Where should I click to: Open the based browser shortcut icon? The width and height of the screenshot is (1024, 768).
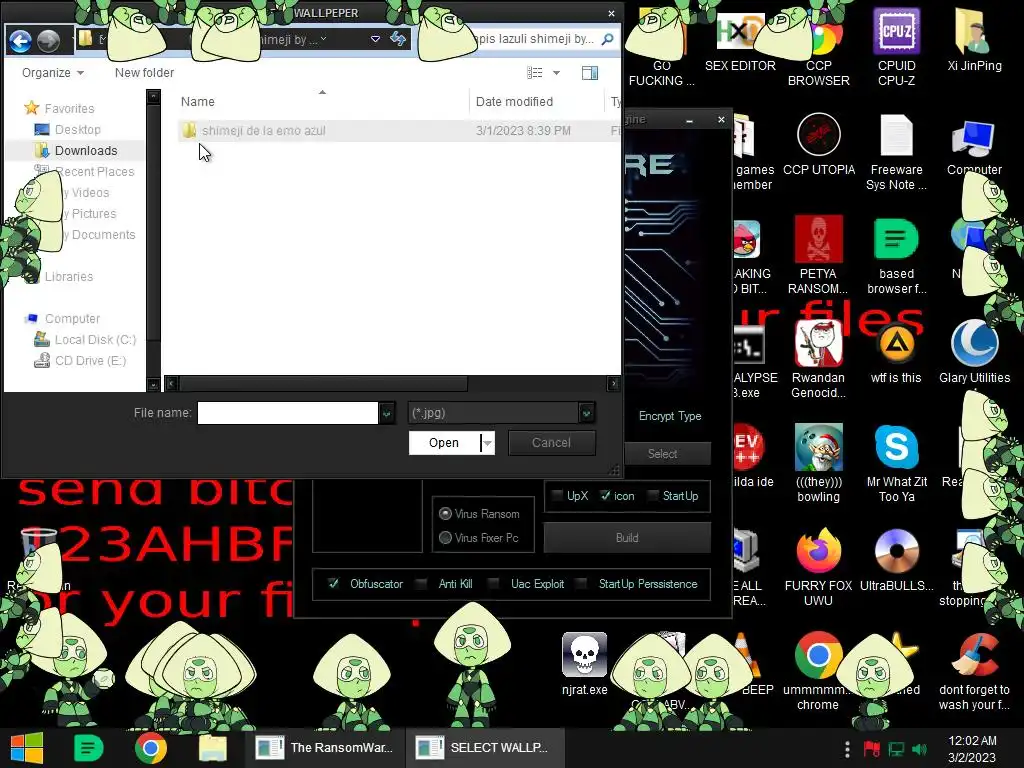click(x=896, y=256)
